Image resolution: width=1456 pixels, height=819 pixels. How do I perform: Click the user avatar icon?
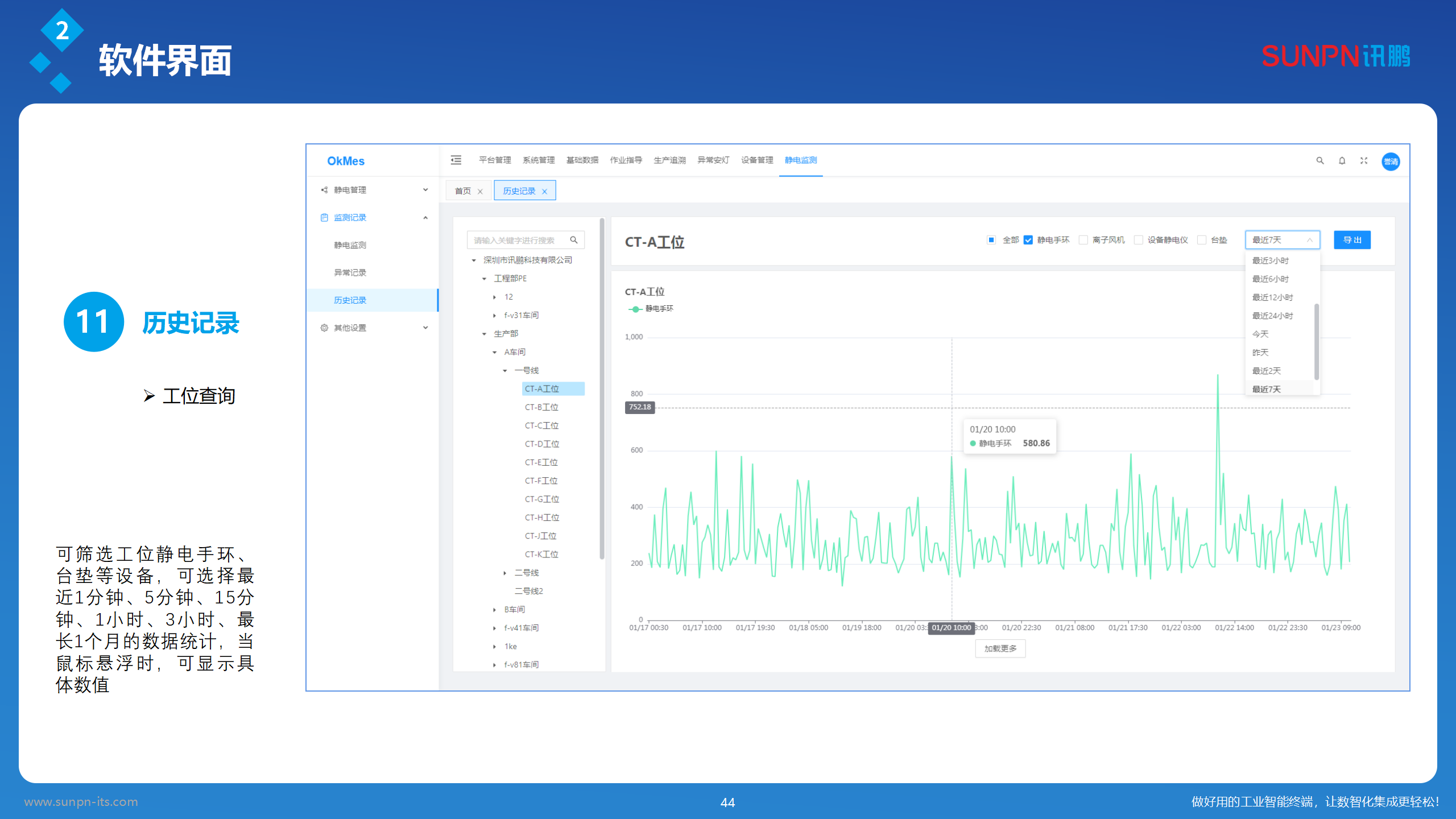pos(1391,162)
